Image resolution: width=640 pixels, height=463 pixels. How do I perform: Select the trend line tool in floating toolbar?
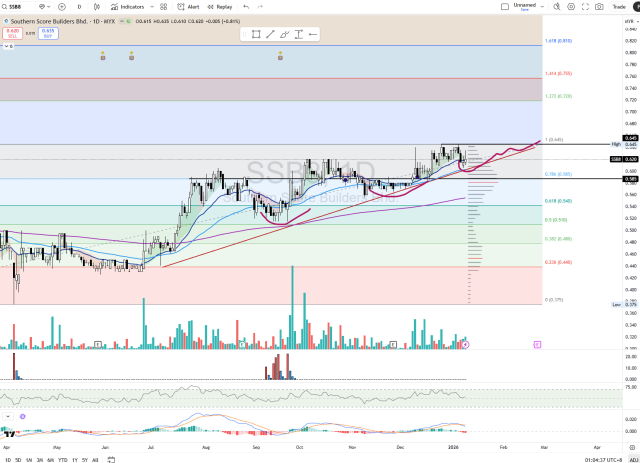[270, 34]
